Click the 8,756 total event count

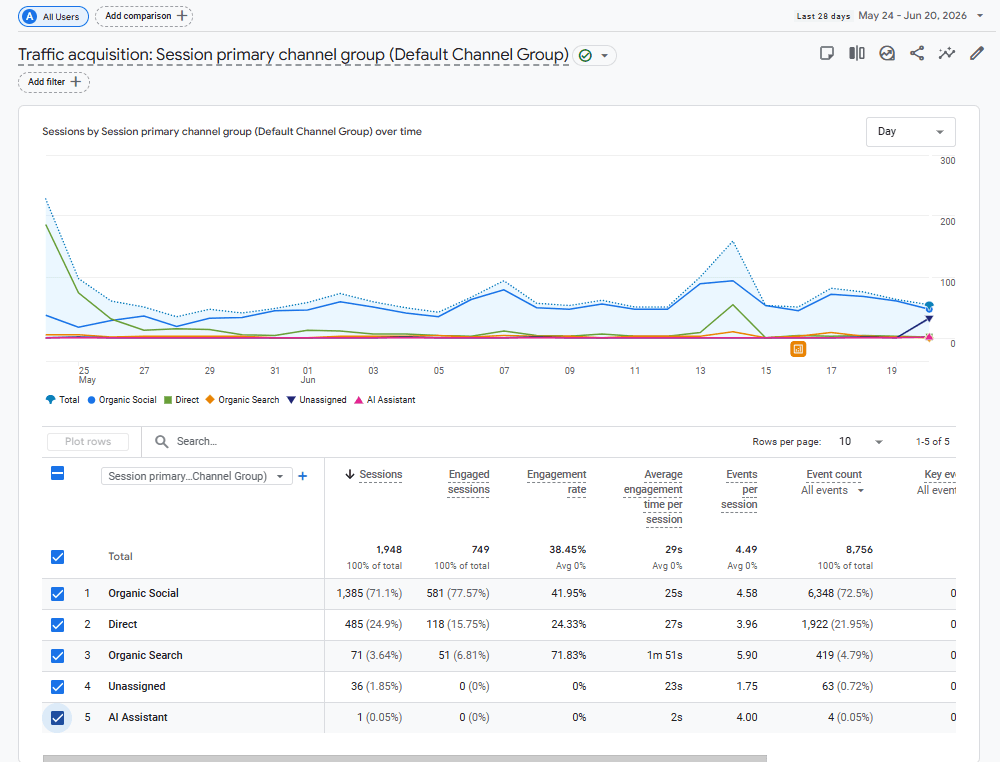(859, 550)
